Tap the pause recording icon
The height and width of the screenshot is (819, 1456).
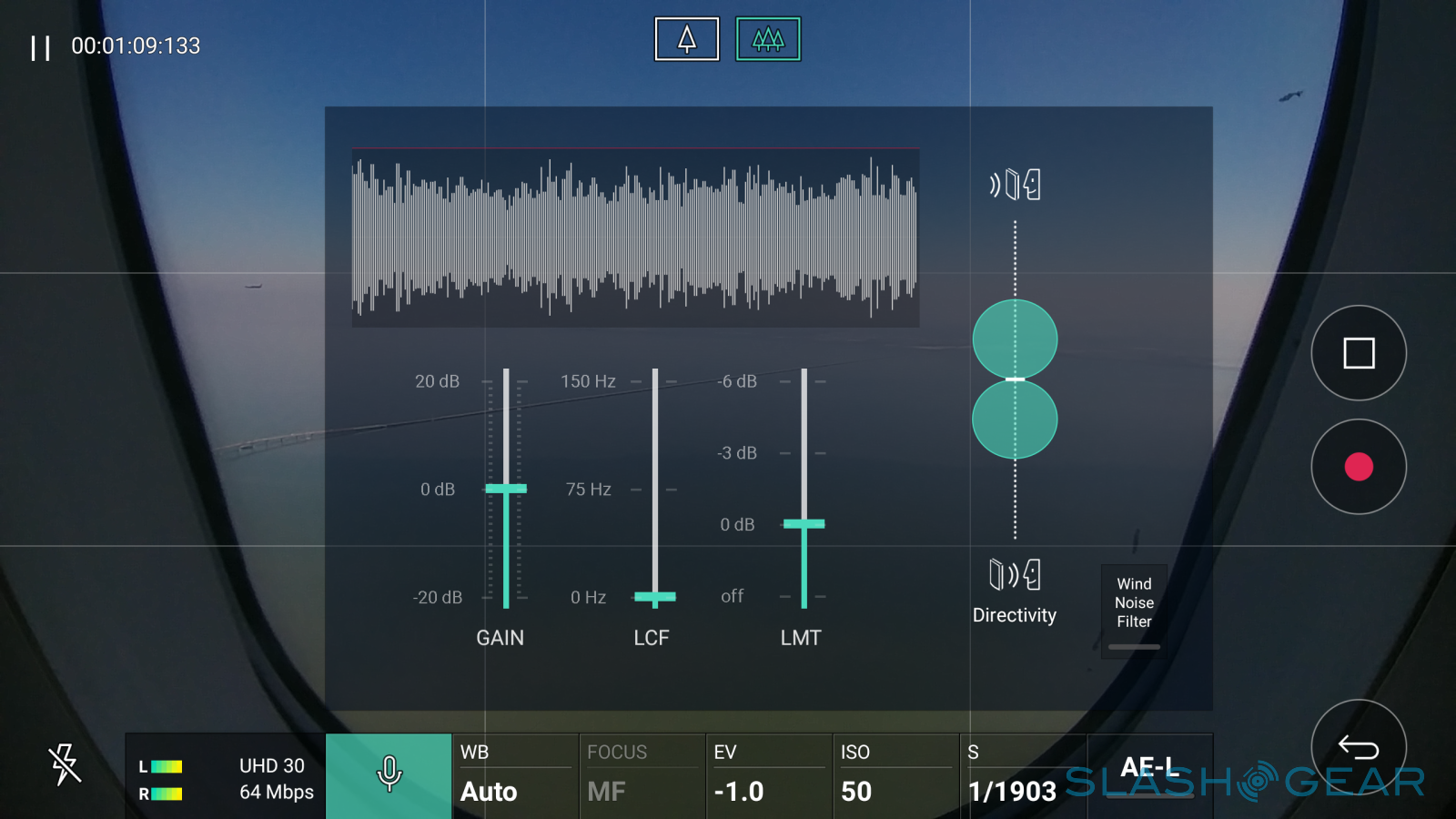pyautogui.click(x=41, y=47)
